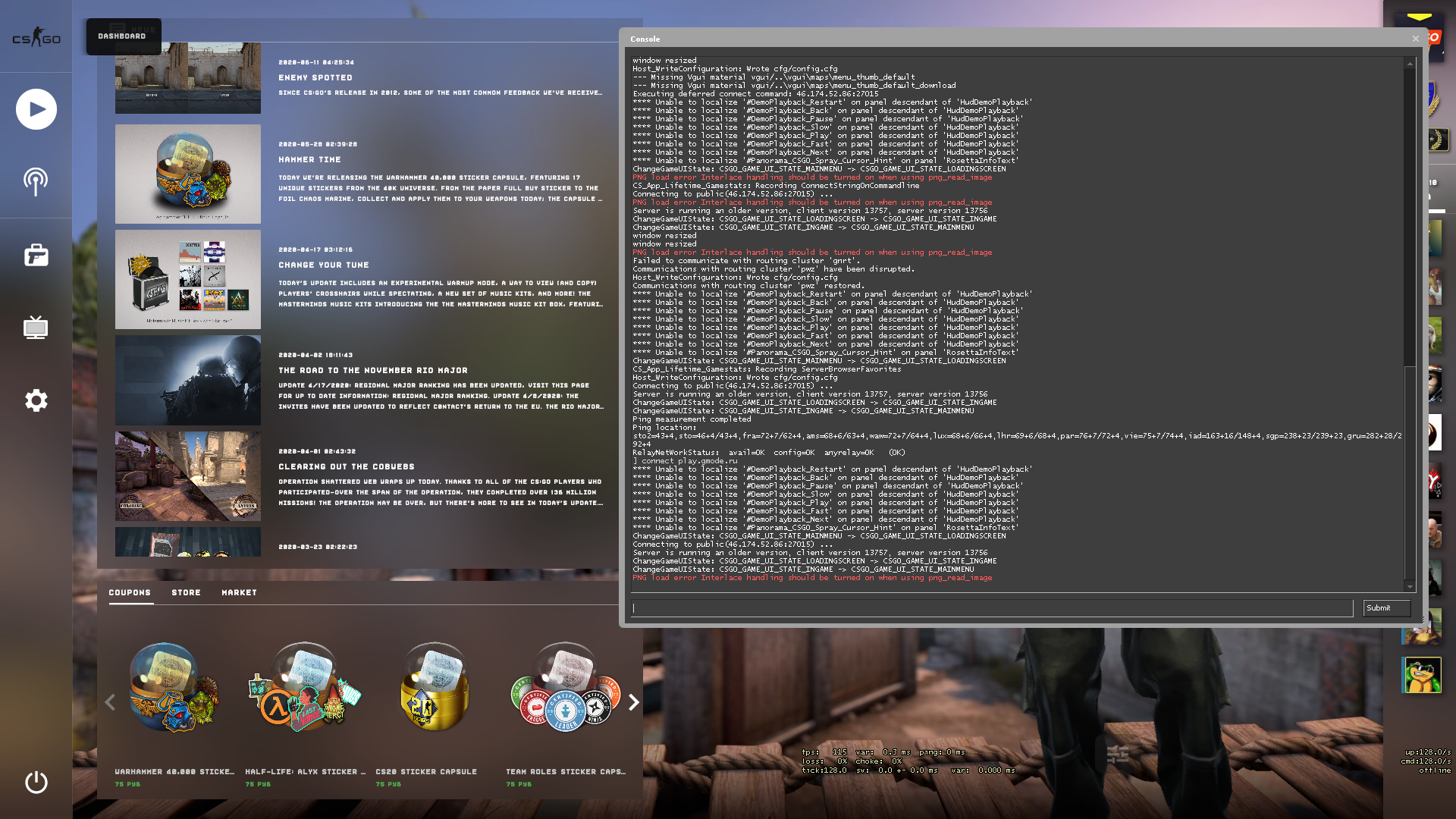
Task: Click the CS:GO logo in the sidebar
Action: (36, 37)
